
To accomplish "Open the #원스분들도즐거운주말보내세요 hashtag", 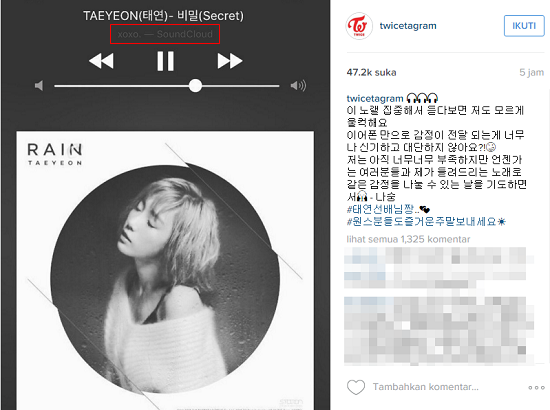I will (x=421, y=222).
